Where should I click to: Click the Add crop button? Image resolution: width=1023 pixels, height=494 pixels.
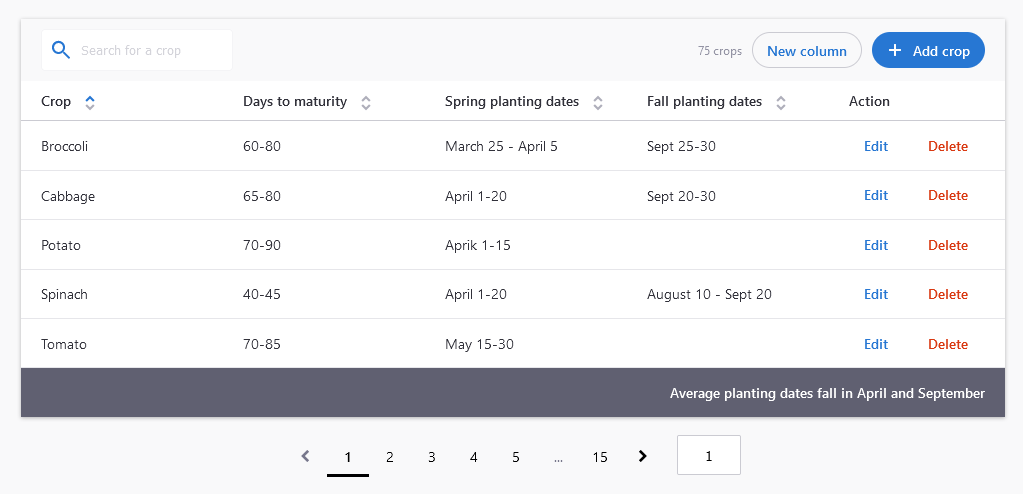point(928,50)
